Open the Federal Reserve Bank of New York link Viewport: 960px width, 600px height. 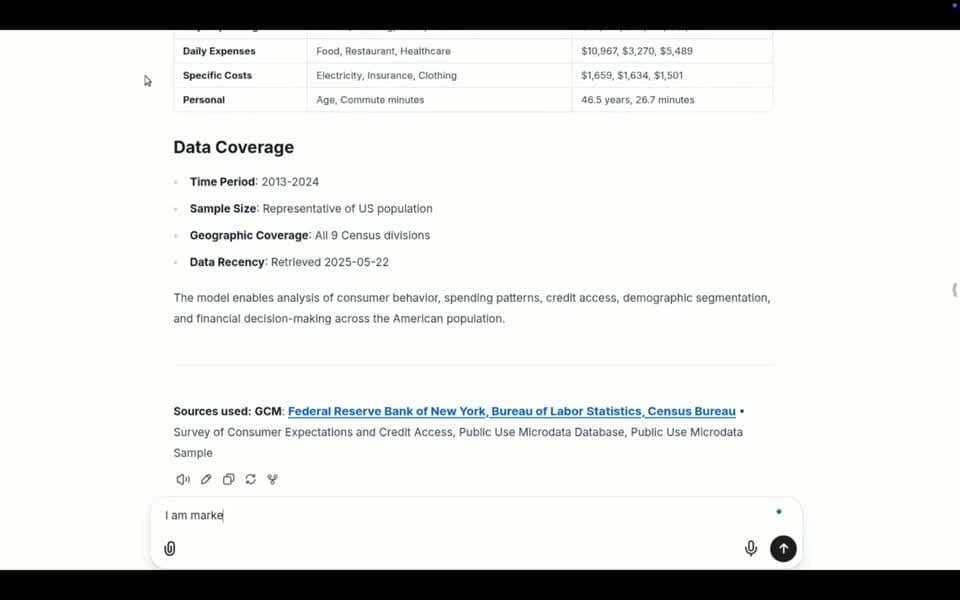(387, 411)
